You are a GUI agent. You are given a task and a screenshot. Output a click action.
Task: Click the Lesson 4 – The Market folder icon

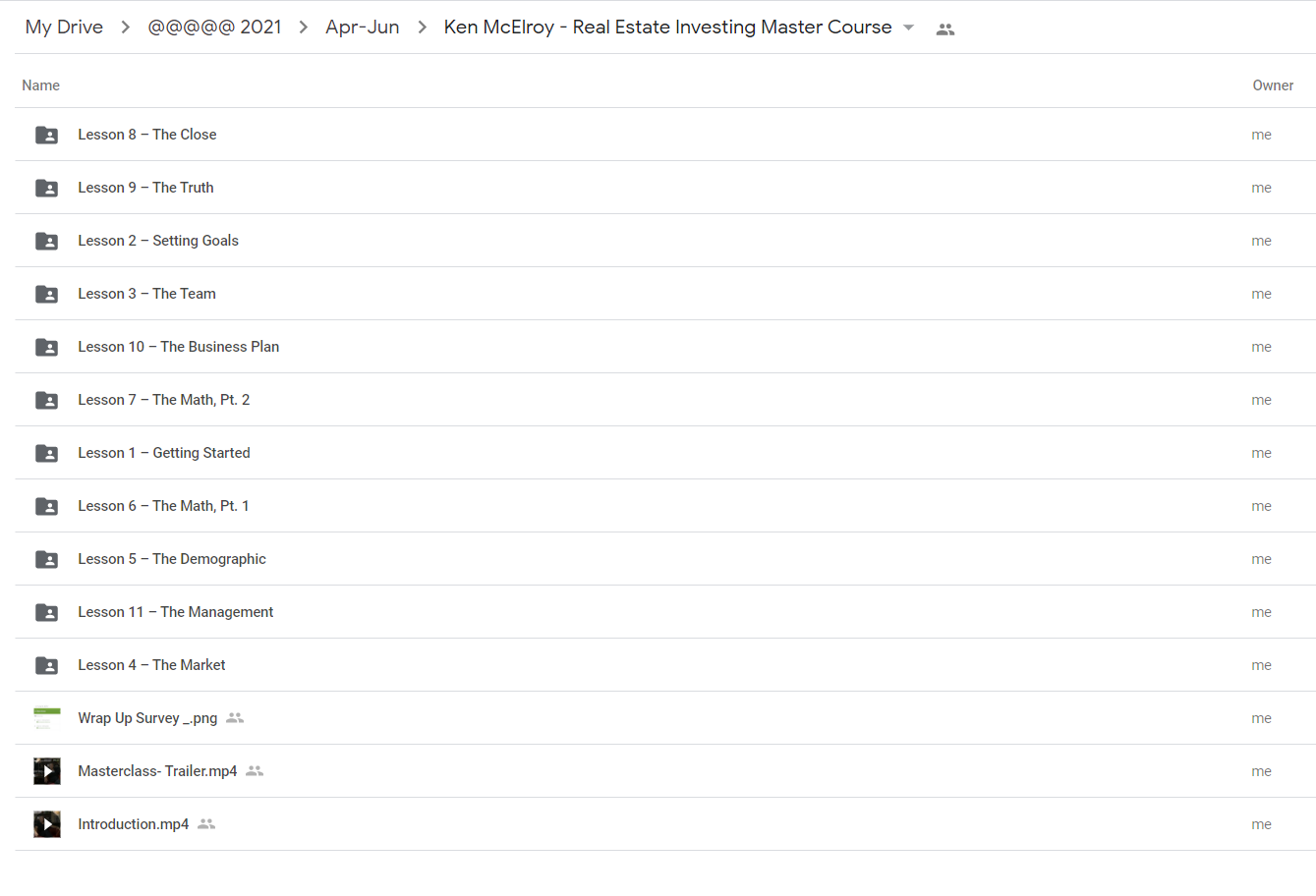(x=46, y=665)
